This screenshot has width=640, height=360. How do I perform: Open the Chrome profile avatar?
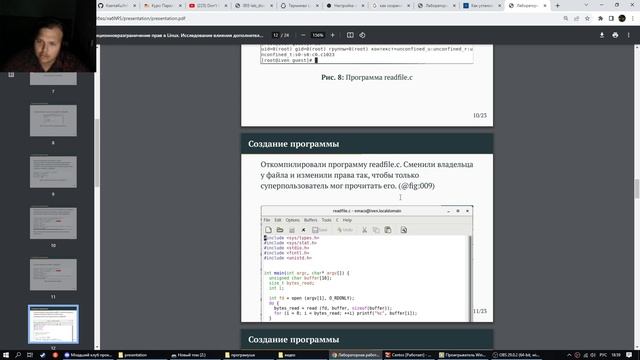622,18
